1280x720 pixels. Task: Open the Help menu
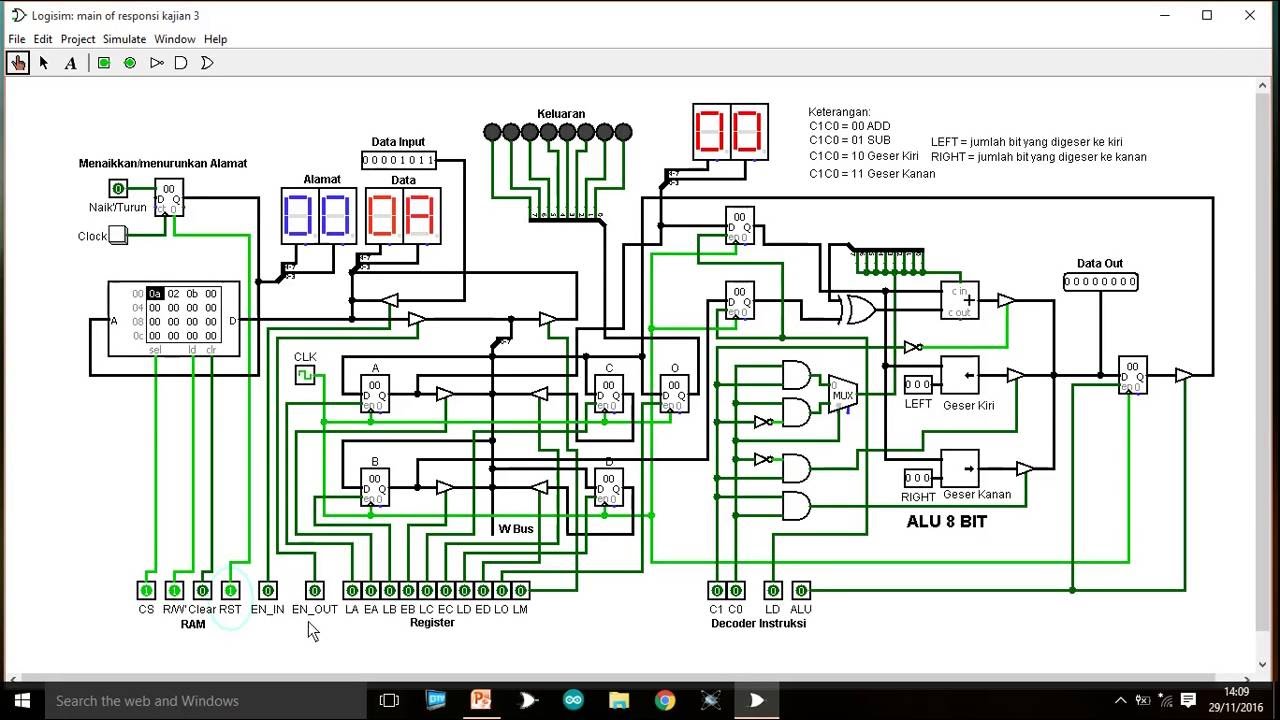[216, 39]
